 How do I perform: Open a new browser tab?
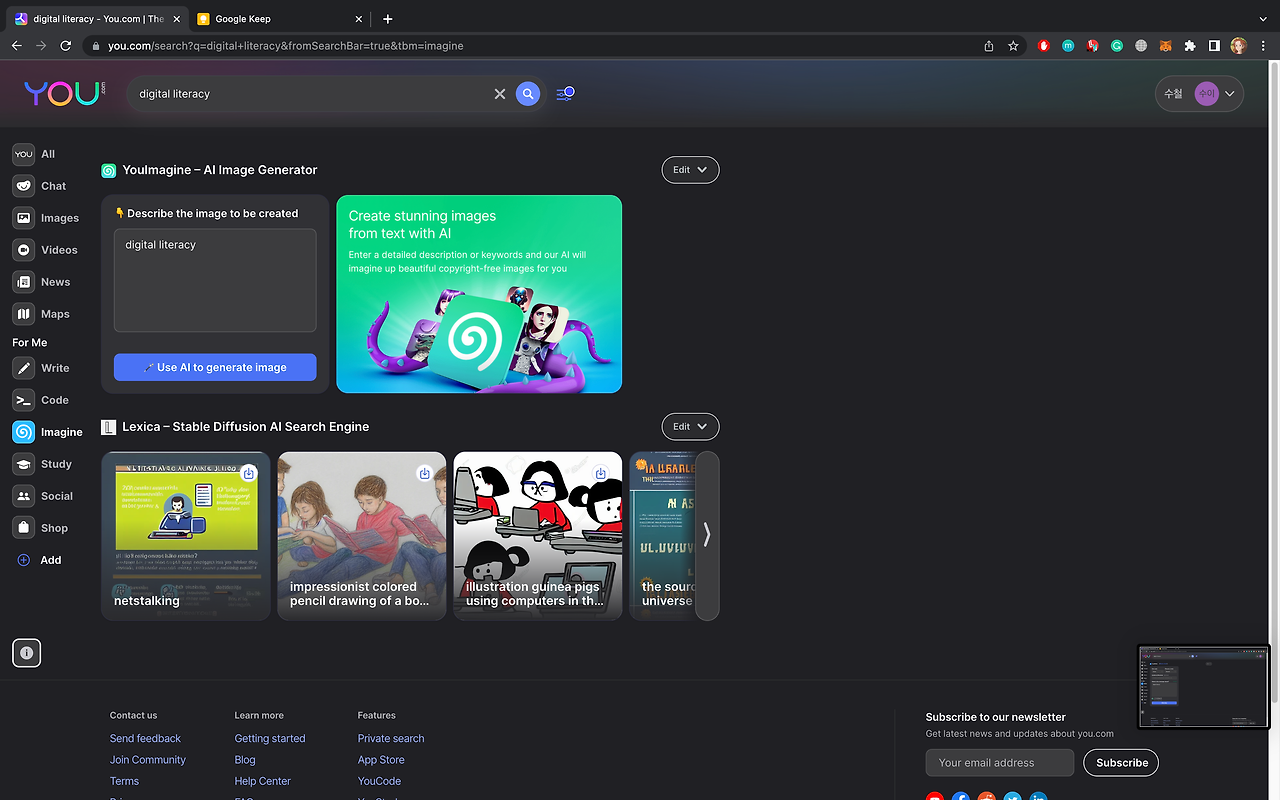tap(388, 19)
